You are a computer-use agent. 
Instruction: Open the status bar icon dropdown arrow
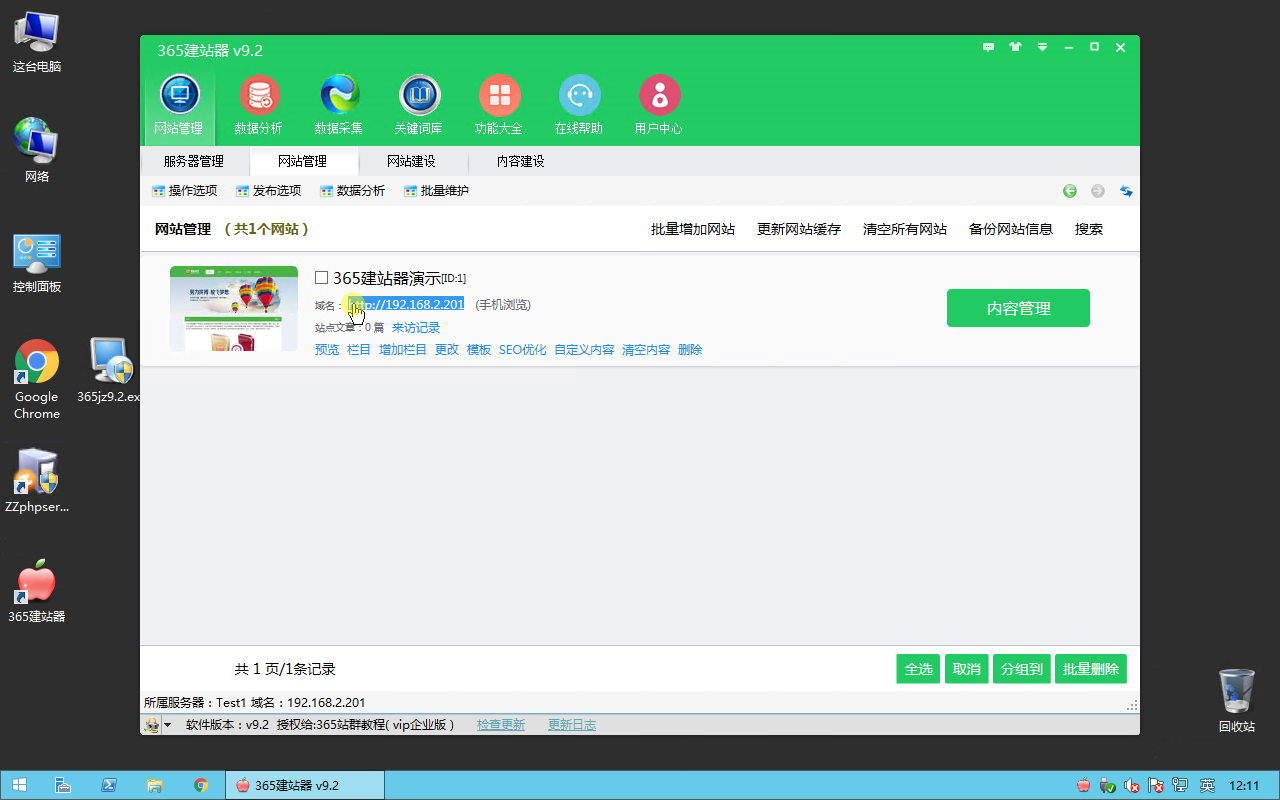(167, 725)
